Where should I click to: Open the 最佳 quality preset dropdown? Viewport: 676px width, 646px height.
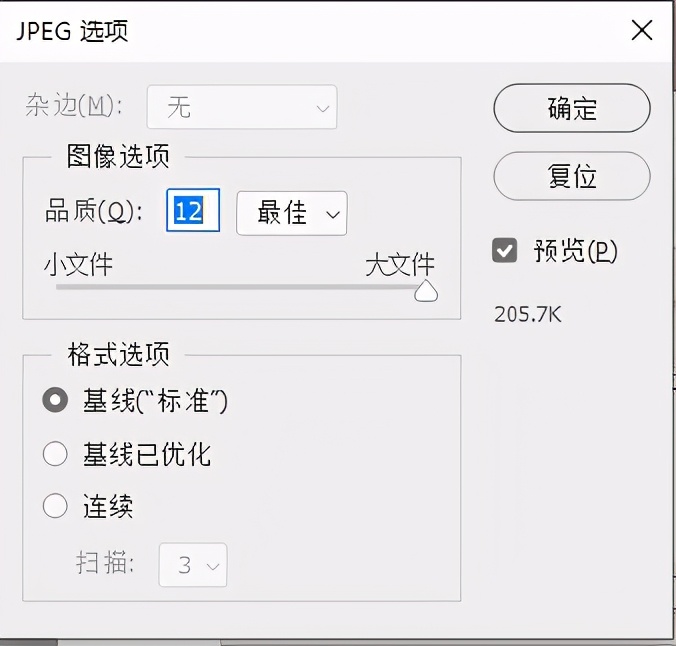click(x=291, y=213)
